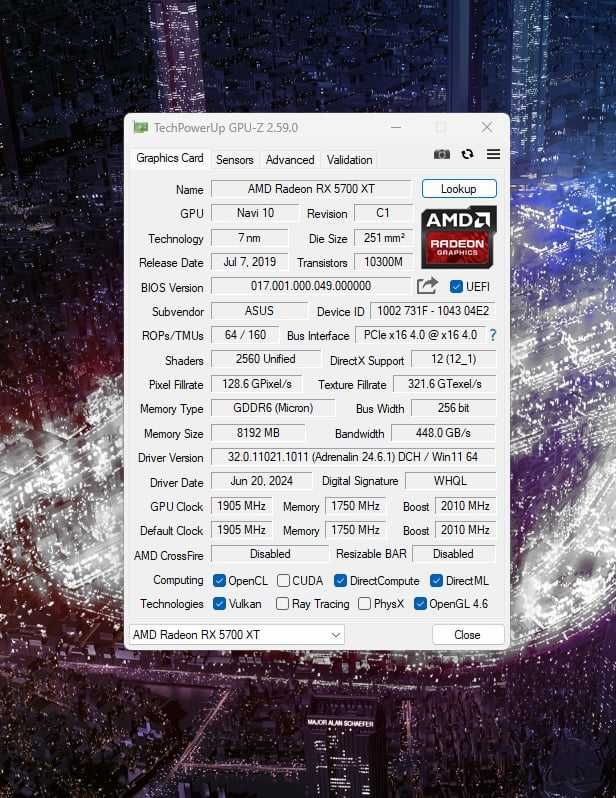Click the AMD CrossFire value Disabled
Viewport: 616px width, 798px height.
coord(270,554)
